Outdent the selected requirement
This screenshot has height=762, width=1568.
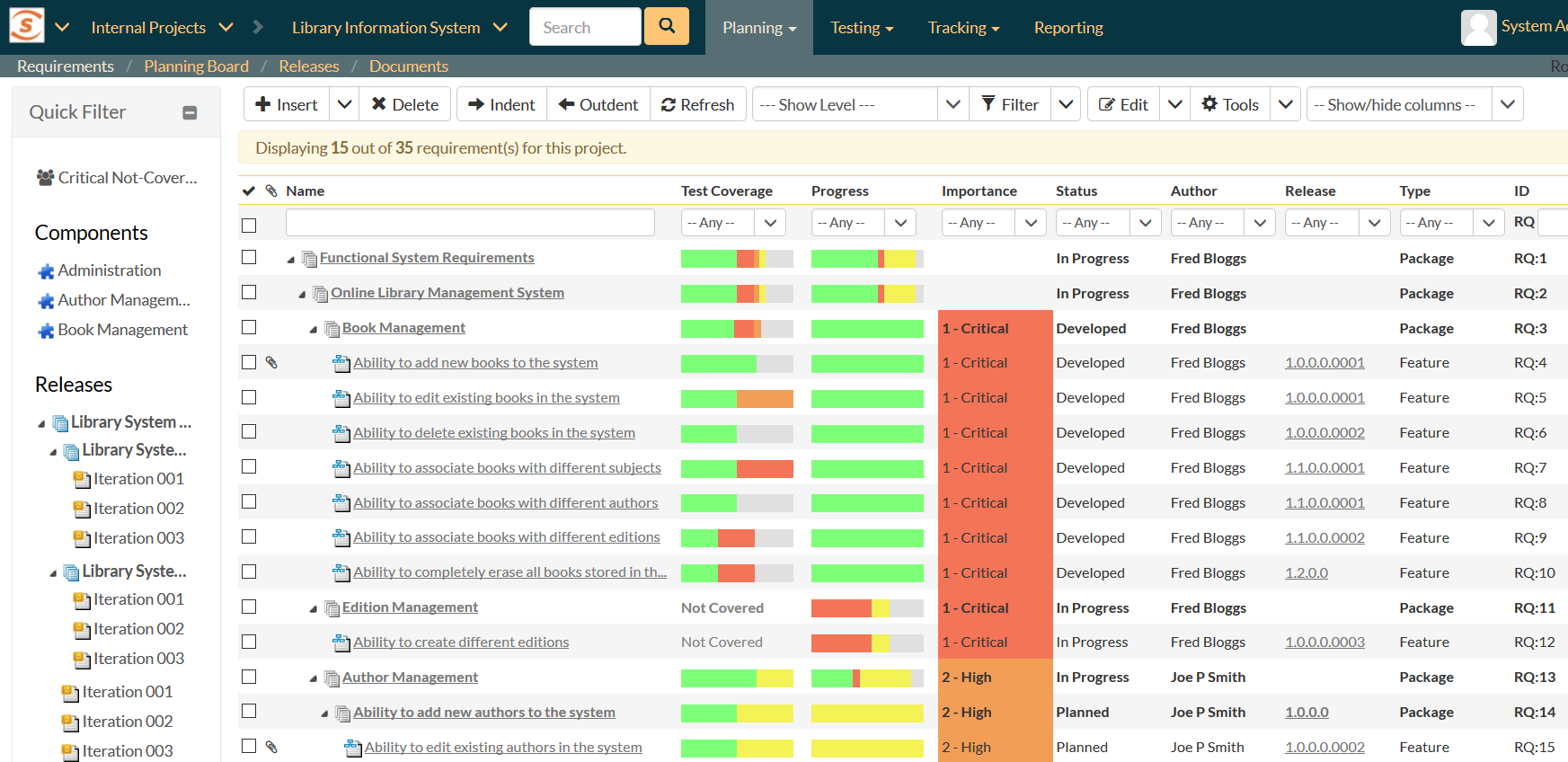pyautogui.click(x=598, y=105)
